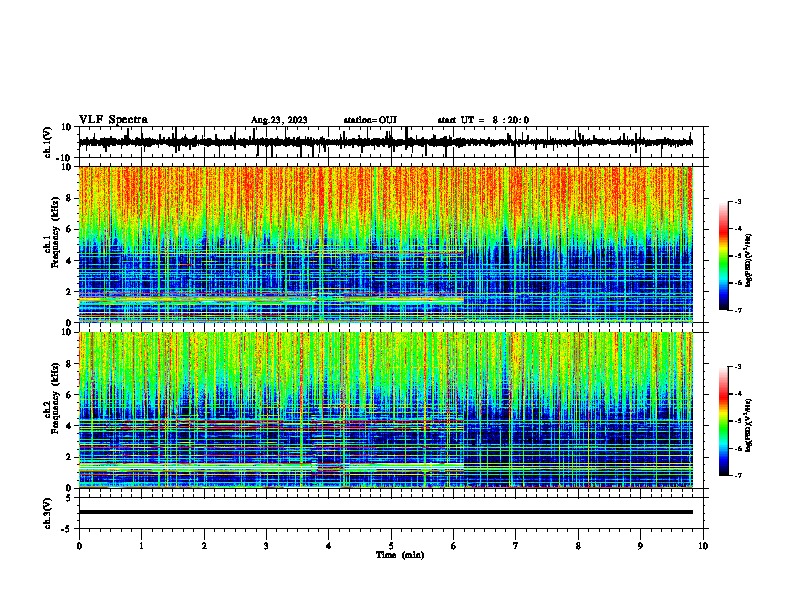792x612 pixels.
Task: Click the "-7" label on ch.1 color scale
Action: click(x=738, y=310)
